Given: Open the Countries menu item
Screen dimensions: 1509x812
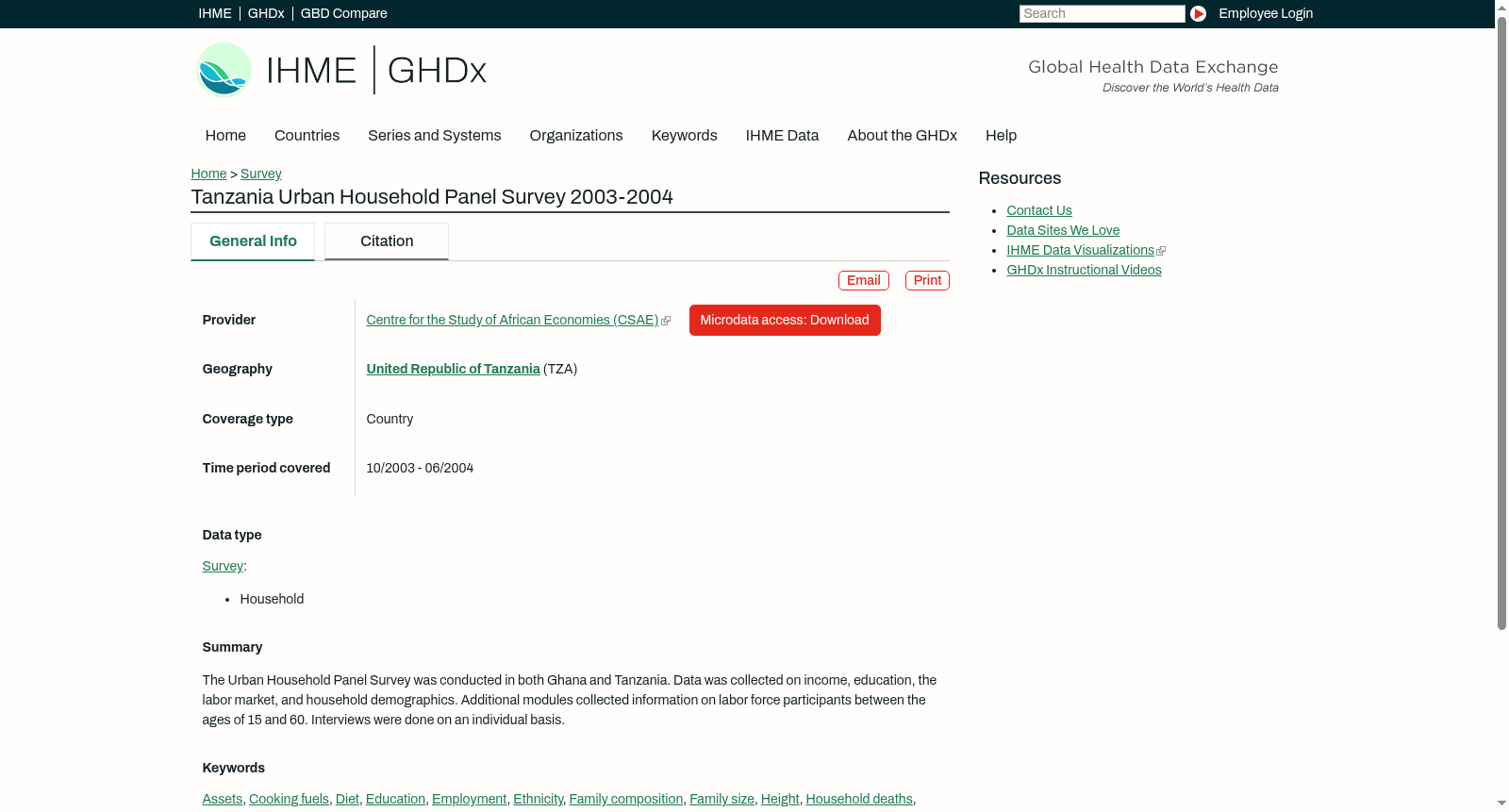Looking at the screenshot, I should 307,136.
